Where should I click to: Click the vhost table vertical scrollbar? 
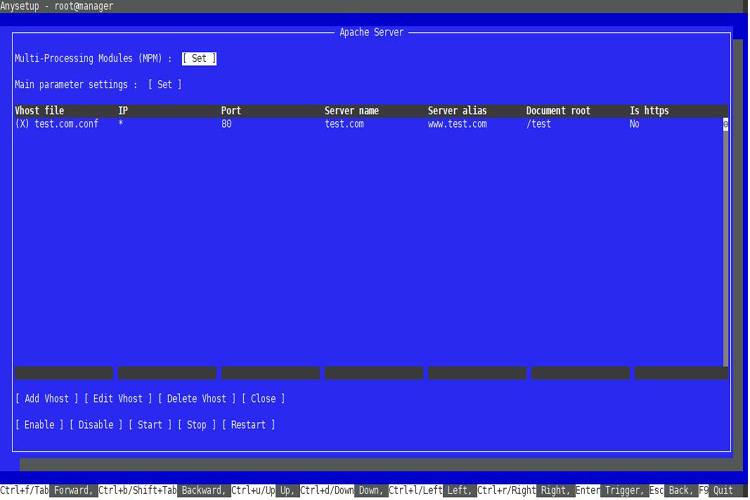point(726,242)
